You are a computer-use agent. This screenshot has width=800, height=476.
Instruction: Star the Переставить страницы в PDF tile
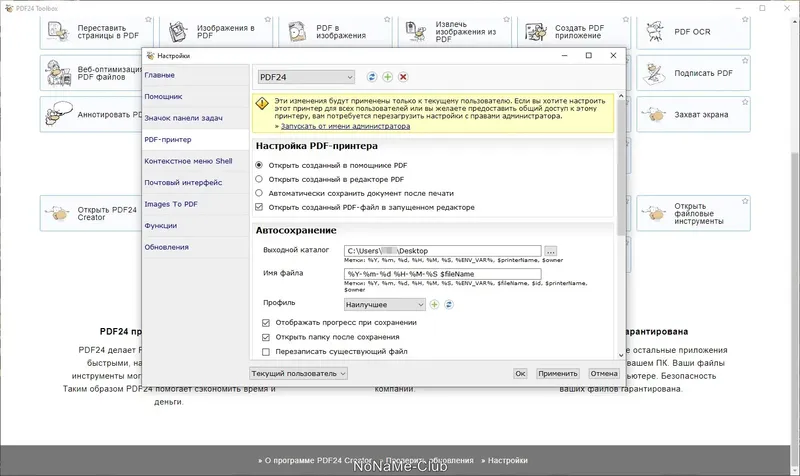148,19
